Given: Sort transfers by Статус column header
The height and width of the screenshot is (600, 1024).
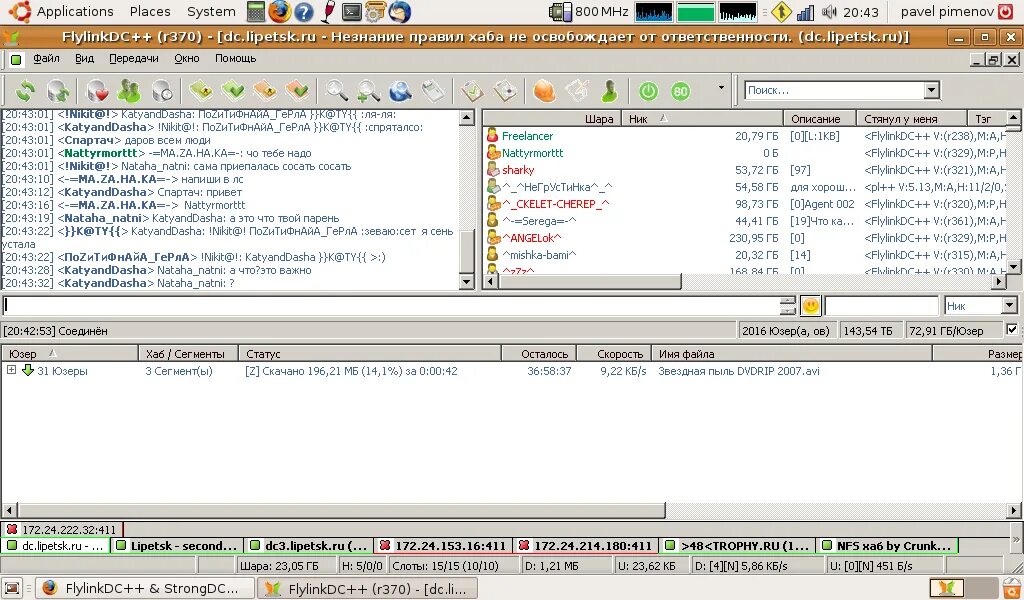Looking at the screenshot, I should click(x=370, y=353).
